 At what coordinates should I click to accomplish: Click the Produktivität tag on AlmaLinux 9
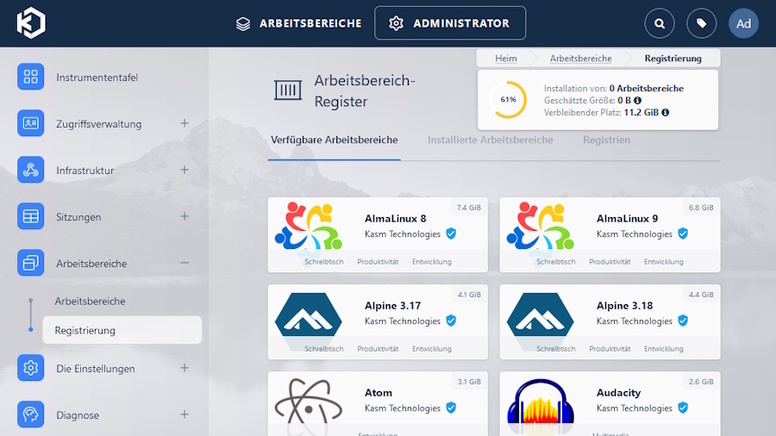coord(610,262)
